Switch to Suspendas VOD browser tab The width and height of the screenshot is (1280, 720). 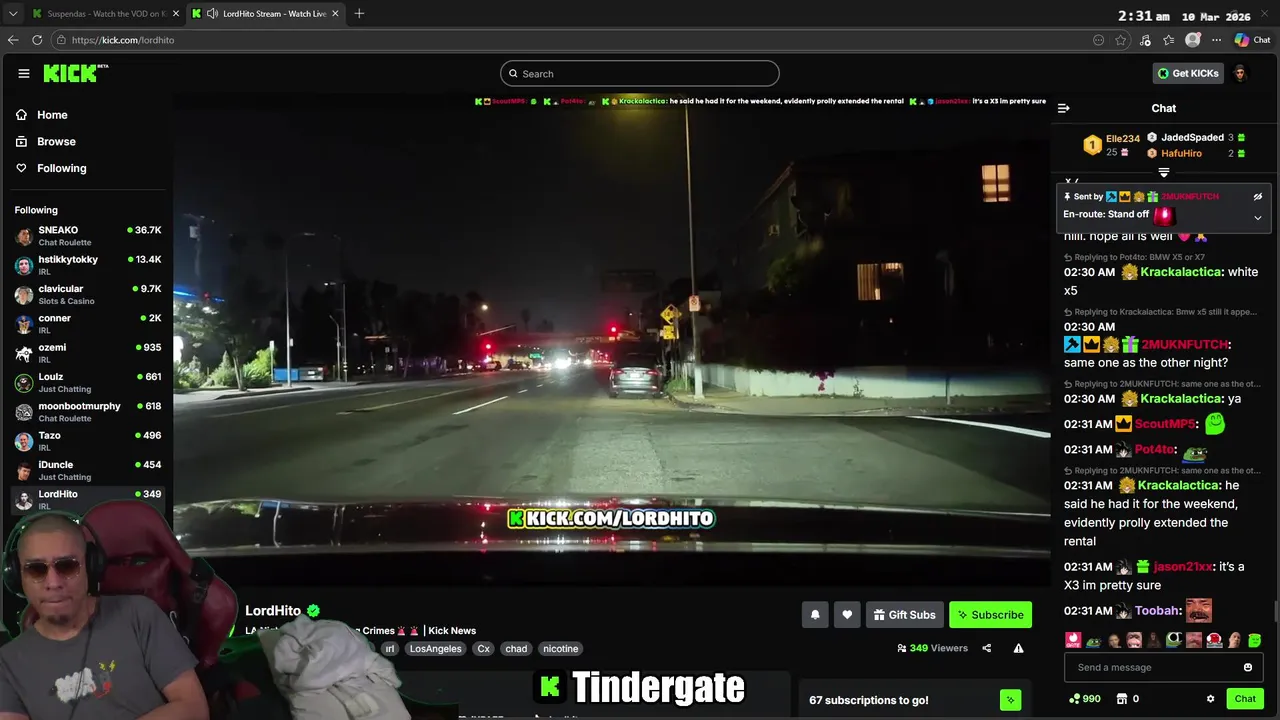pyautogui.click(x=105, y=13)
